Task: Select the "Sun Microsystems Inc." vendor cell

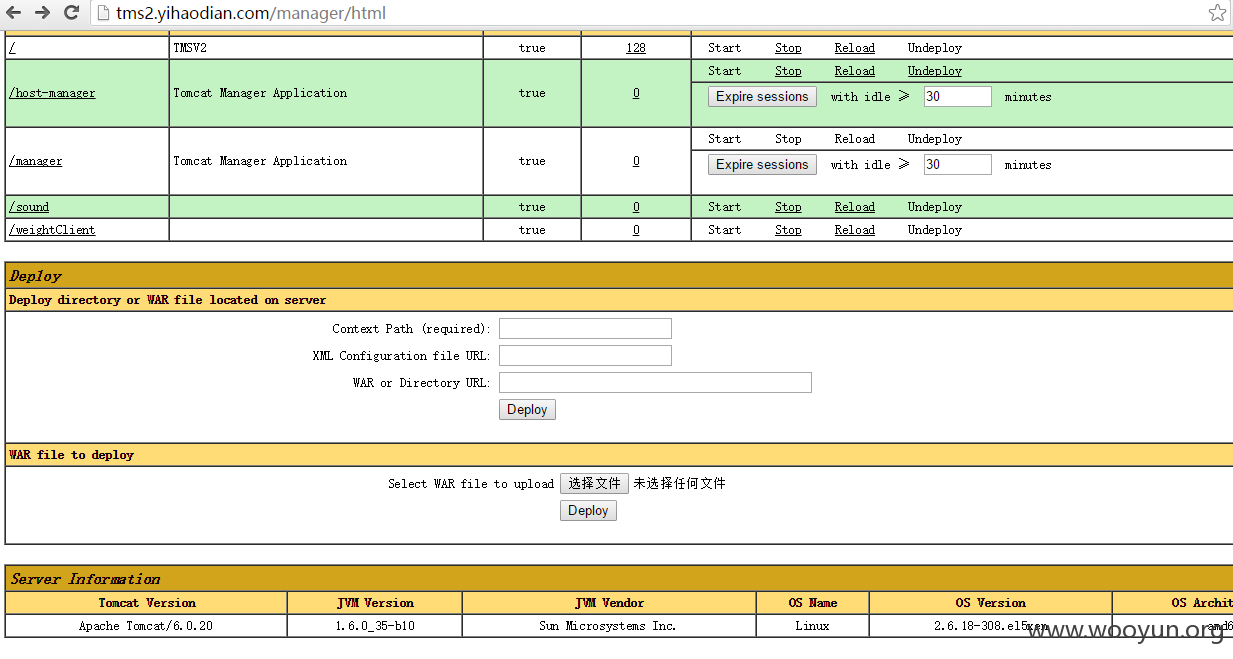Action: (608, 626)
